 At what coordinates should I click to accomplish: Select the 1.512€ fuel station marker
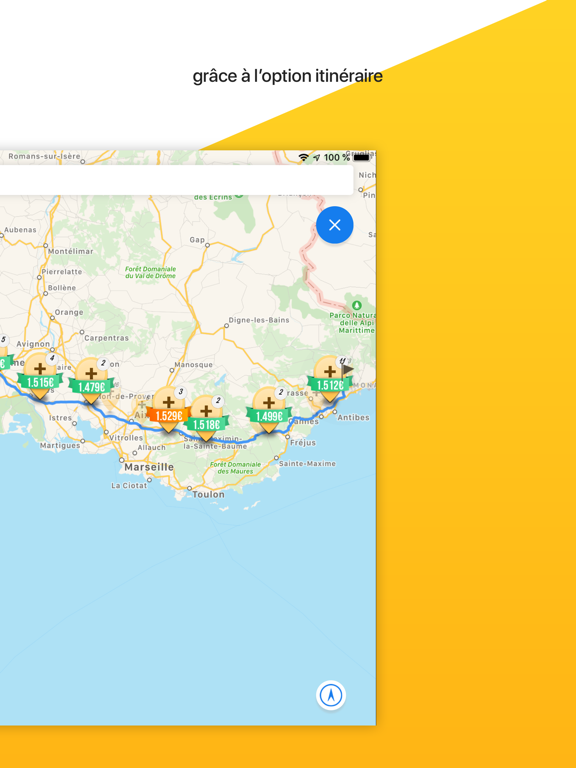[x=330, y=380]
